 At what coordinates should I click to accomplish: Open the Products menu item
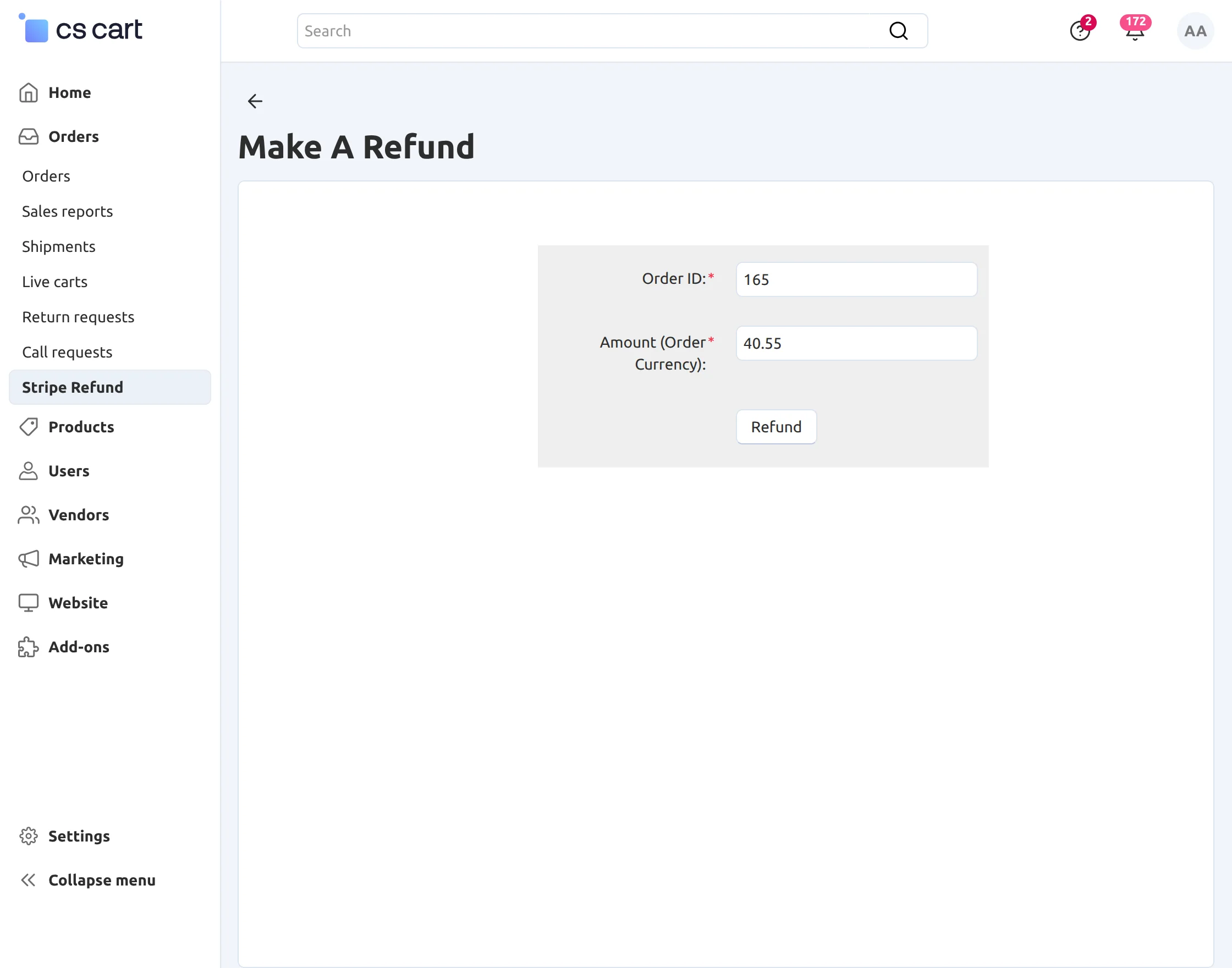tap(81, 427)
